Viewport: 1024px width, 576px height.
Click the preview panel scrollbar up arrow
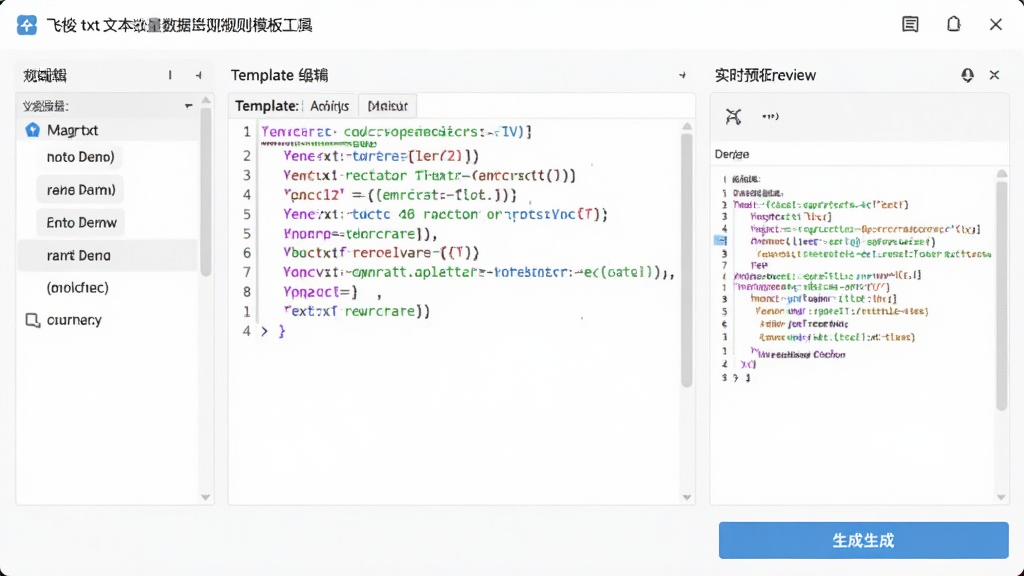(x=1002, y=174)
